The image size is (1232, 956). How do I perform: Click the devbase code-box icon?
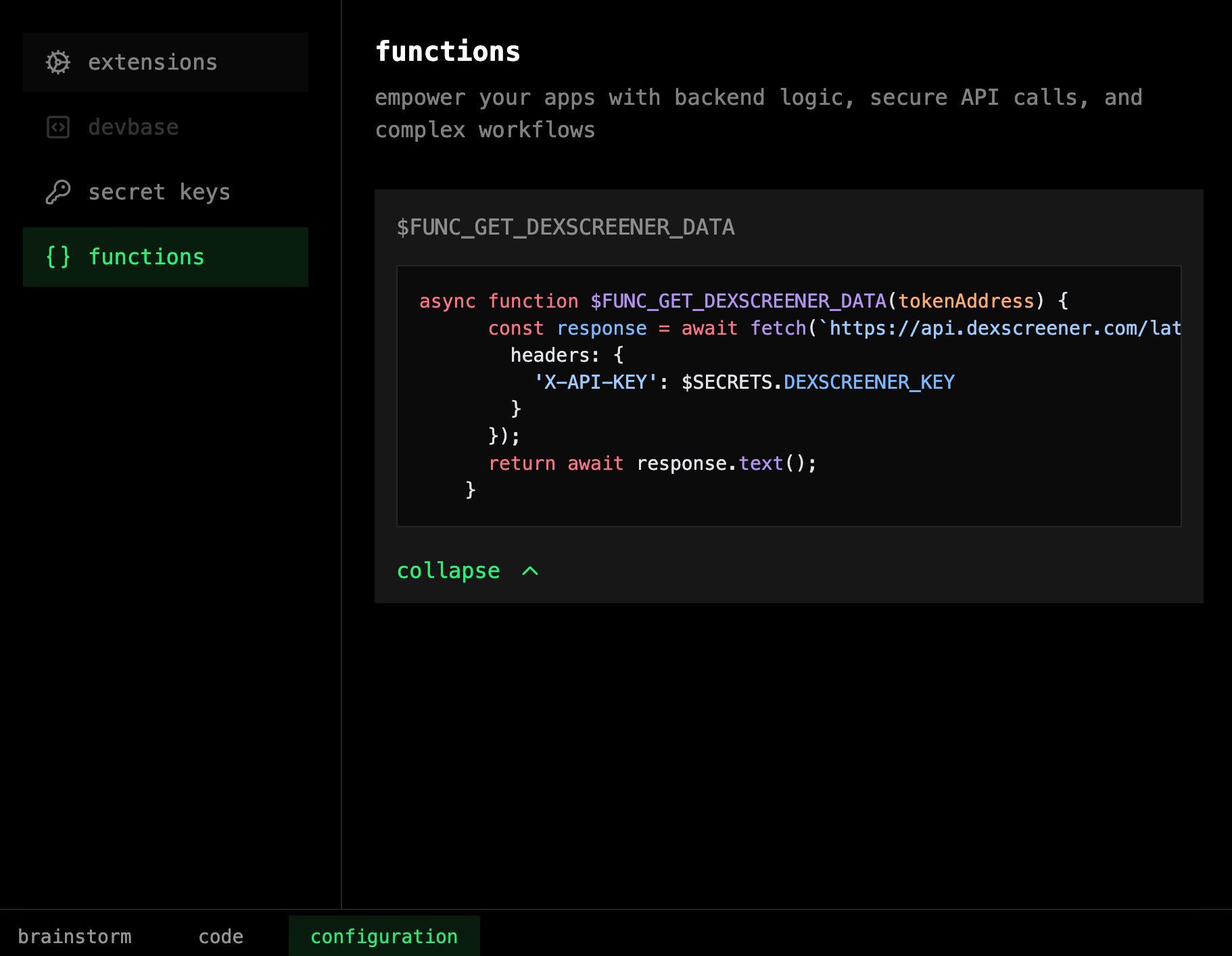tap(58, 127)
